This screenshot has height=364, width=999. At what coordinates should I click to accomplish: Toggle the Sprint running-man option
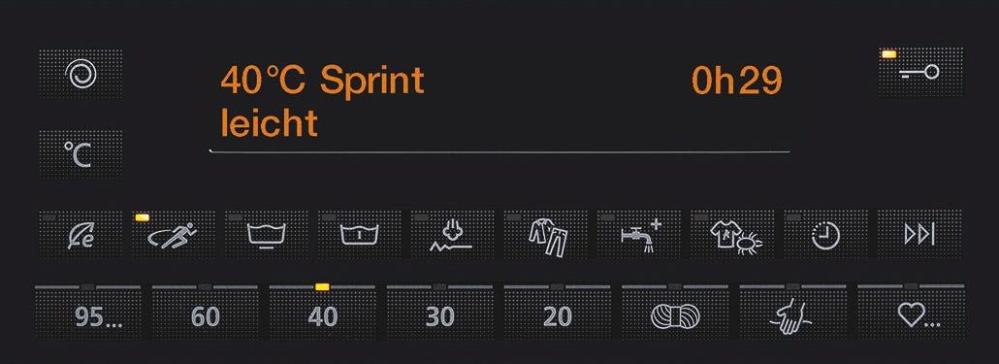pyautogui.click(x=173, y=234)
